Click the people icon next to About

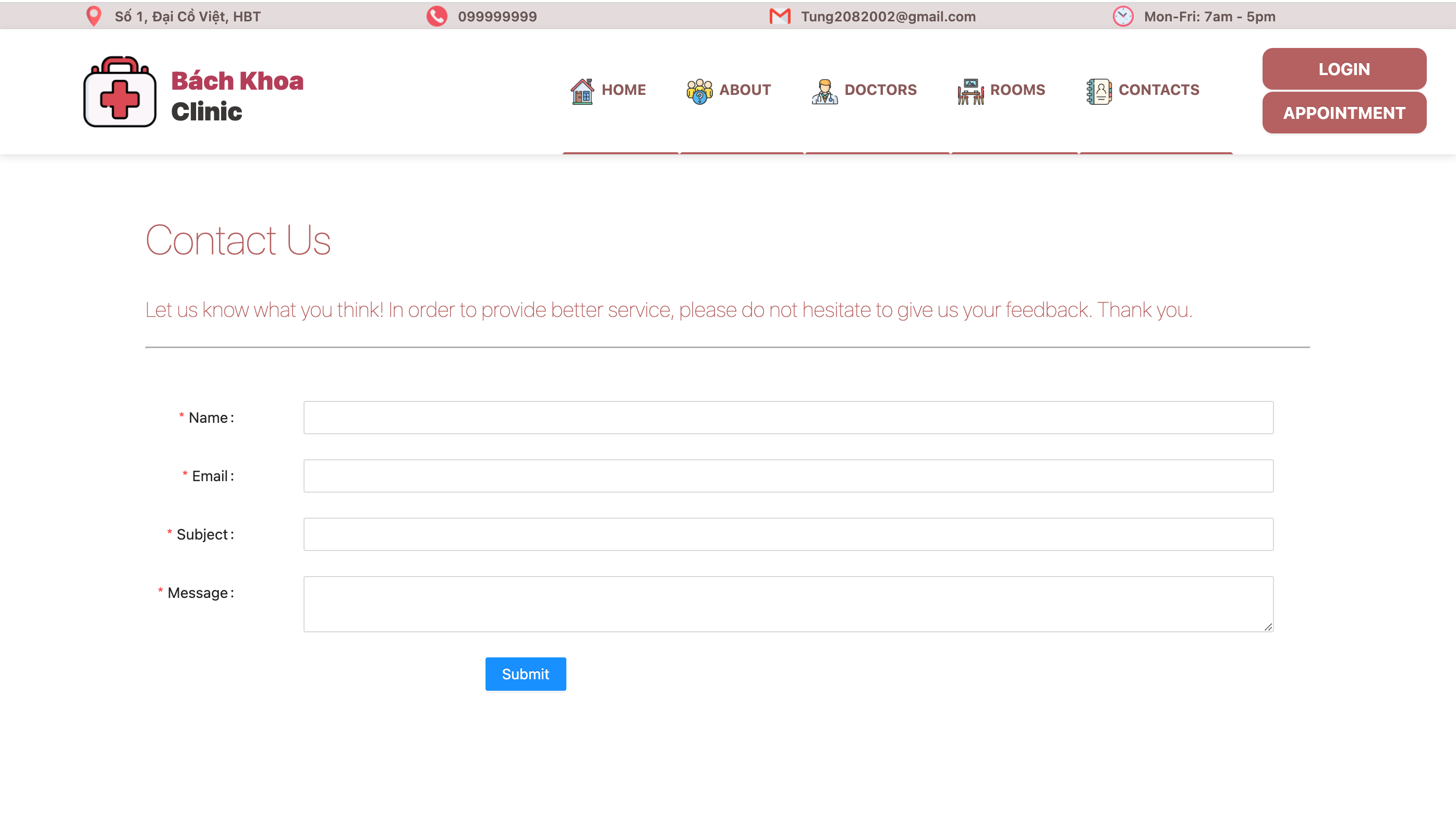click(x=699, y=91)
